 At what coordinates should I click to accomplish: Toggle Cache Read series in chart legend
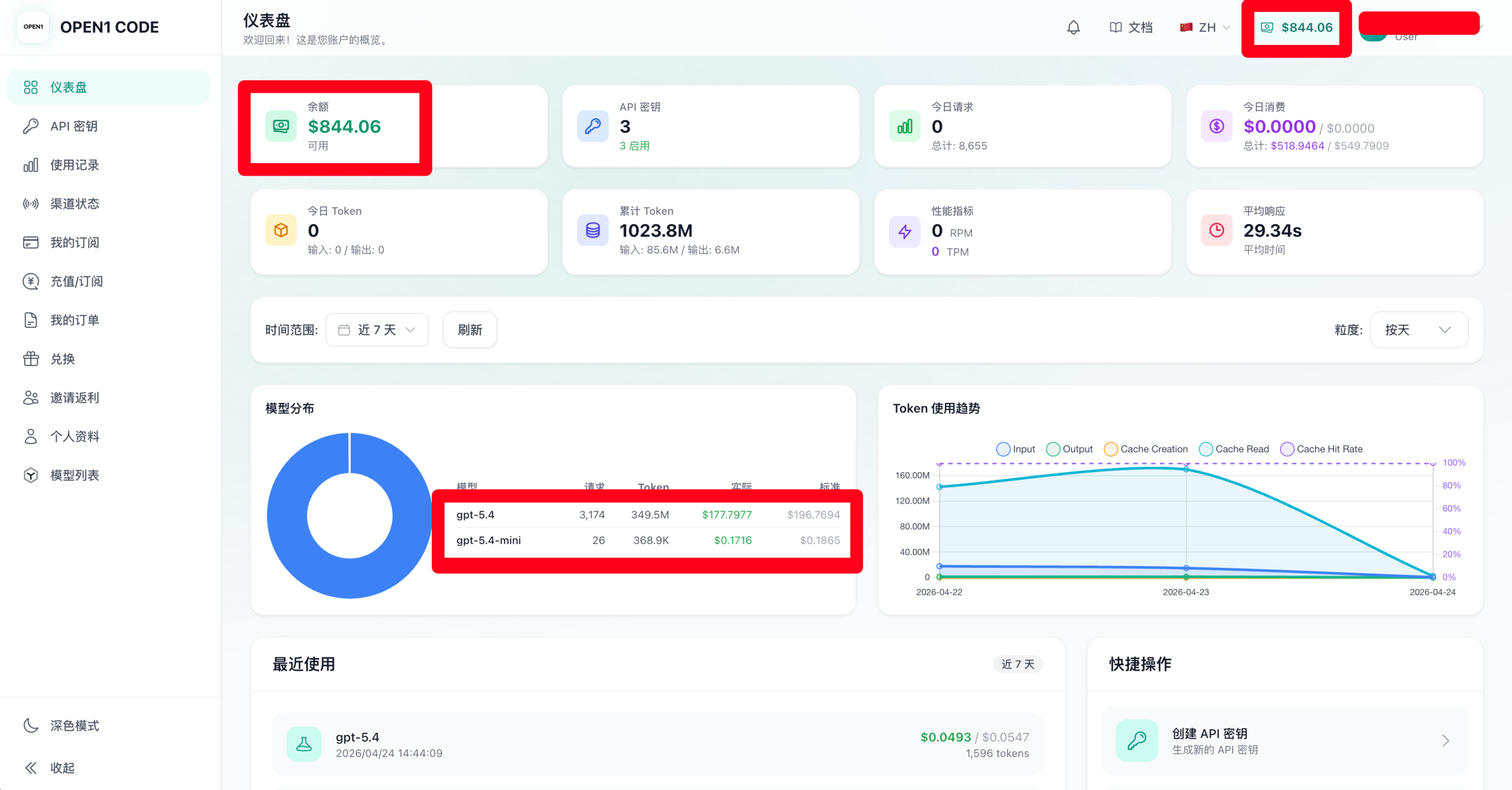coord(1234,449)
